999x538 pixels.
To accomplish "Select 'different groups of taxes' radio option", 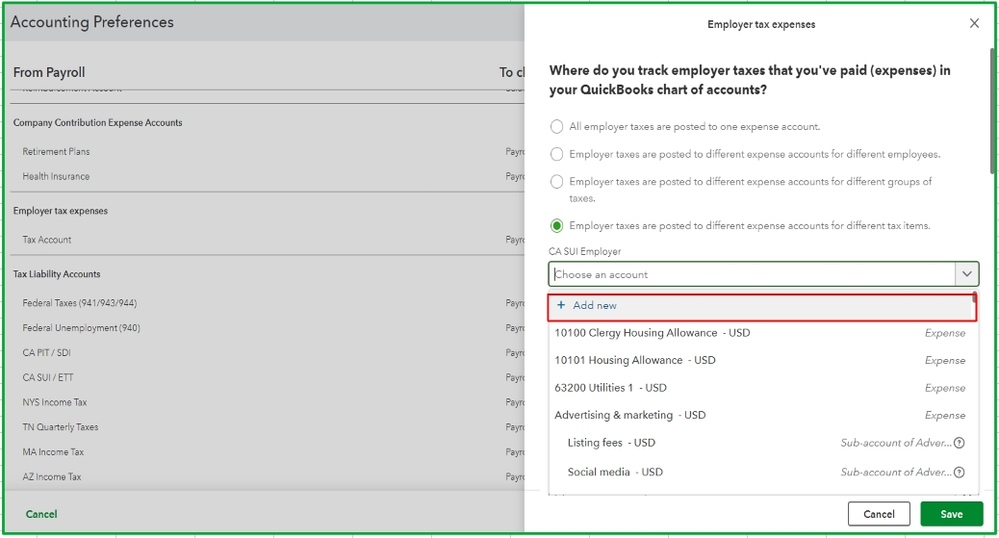I will (x=557, y=182).
